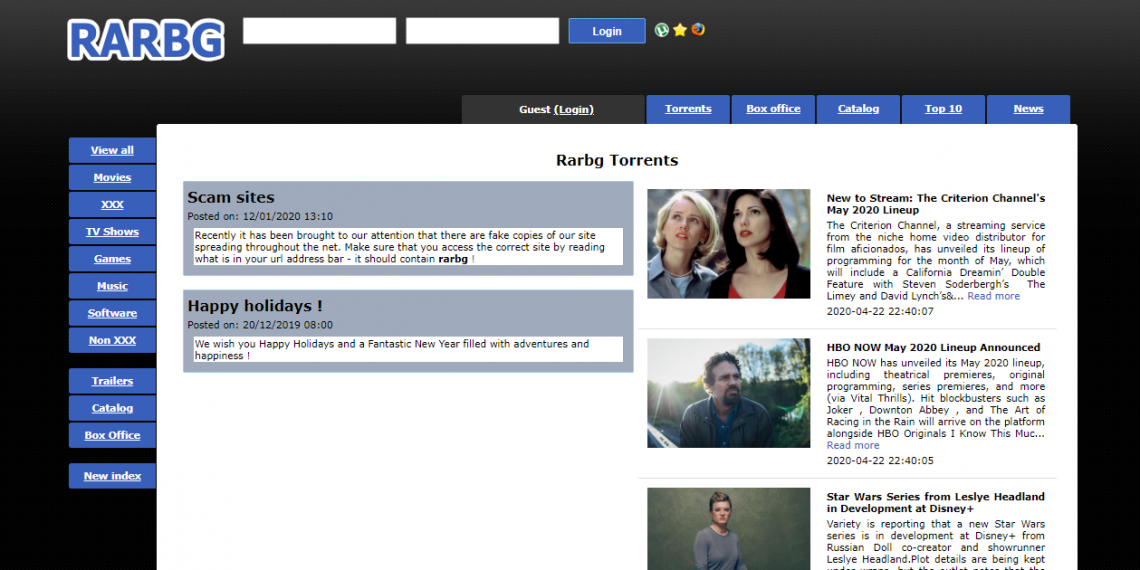Open TV Shows category in sidebar
The width and height of the screenshot is (1140, 570).
coord(112,232)
